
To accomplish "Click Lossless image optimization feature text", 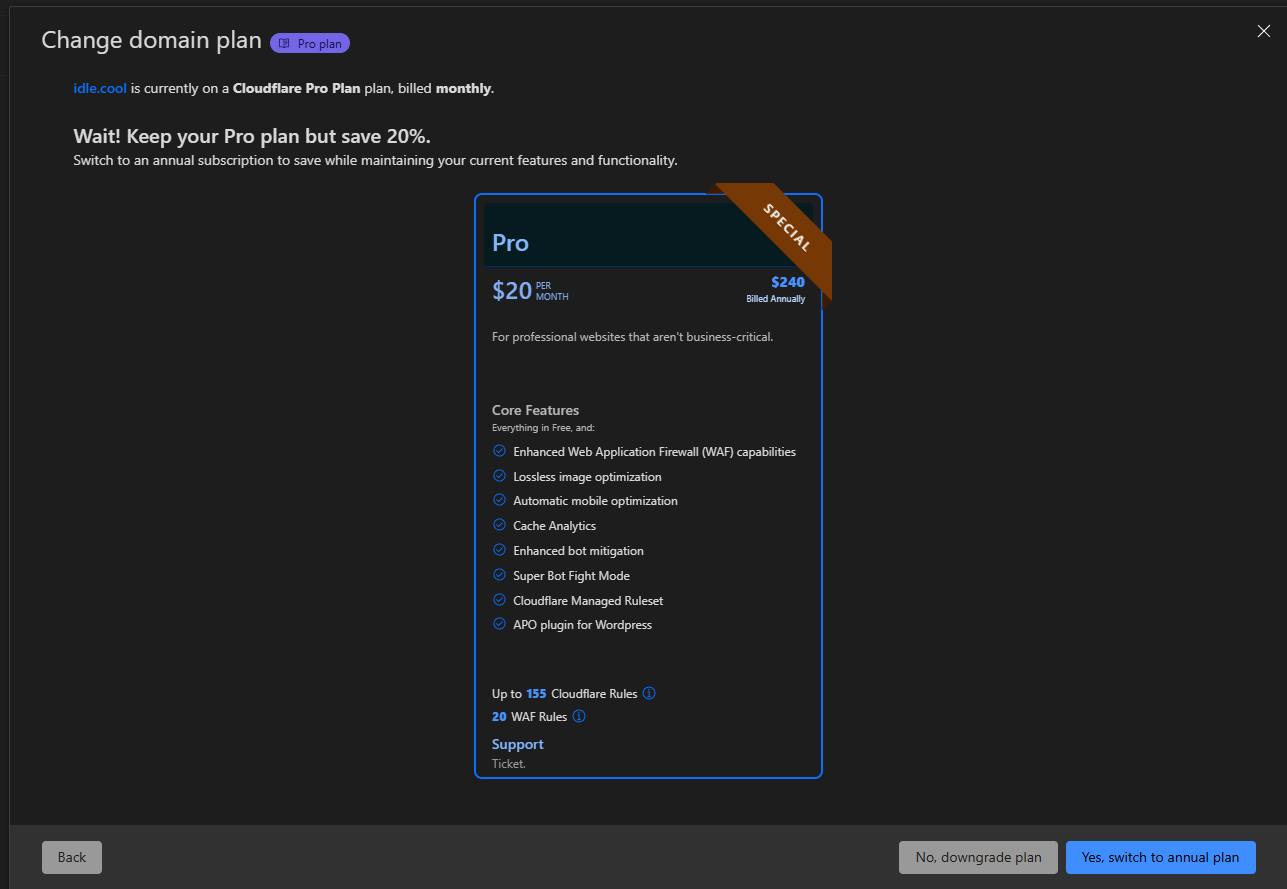I will (587, 477).
